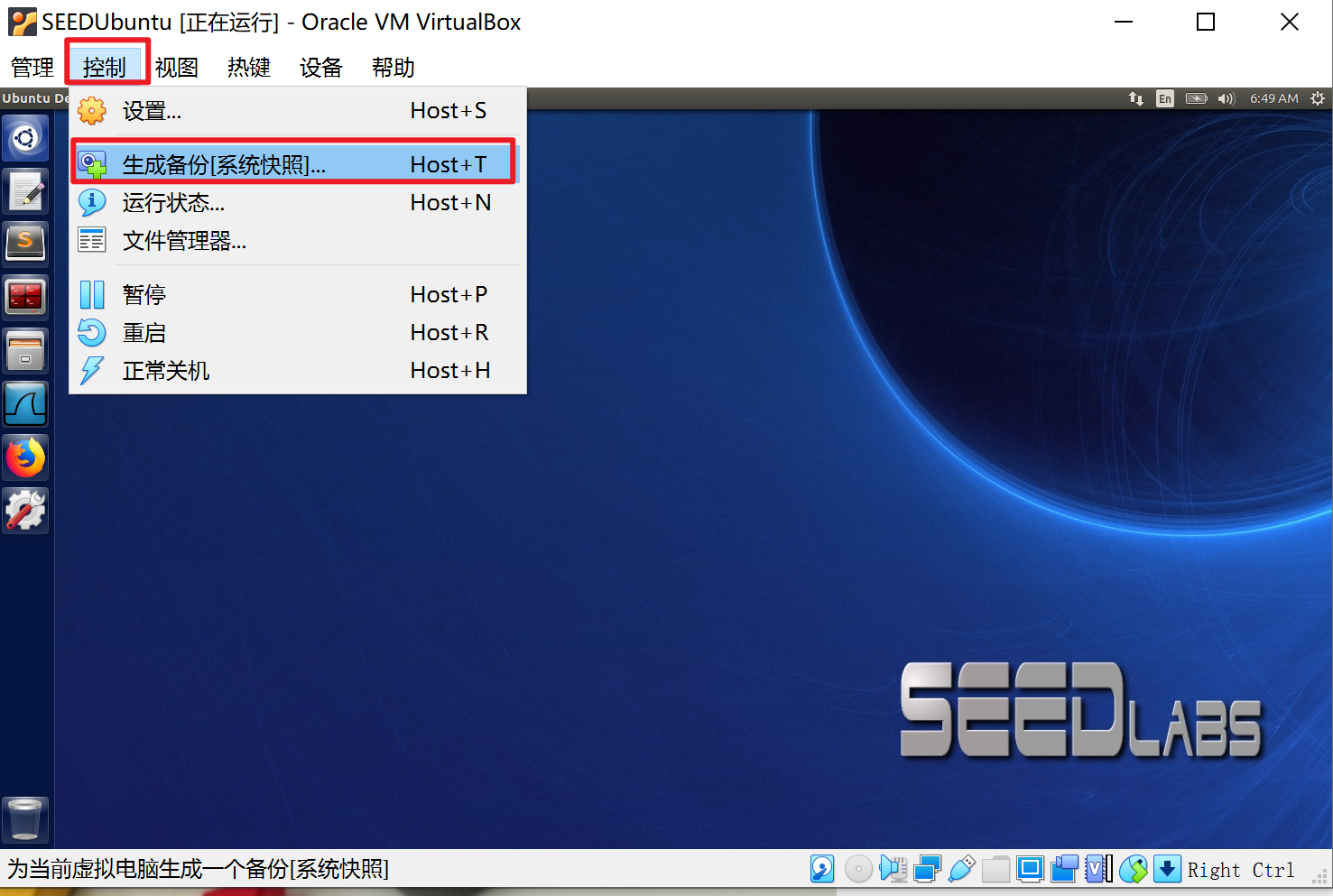Select 生成备份[系统快照]... menu entry
This screenshot has height=896, width=1333.
298,164
